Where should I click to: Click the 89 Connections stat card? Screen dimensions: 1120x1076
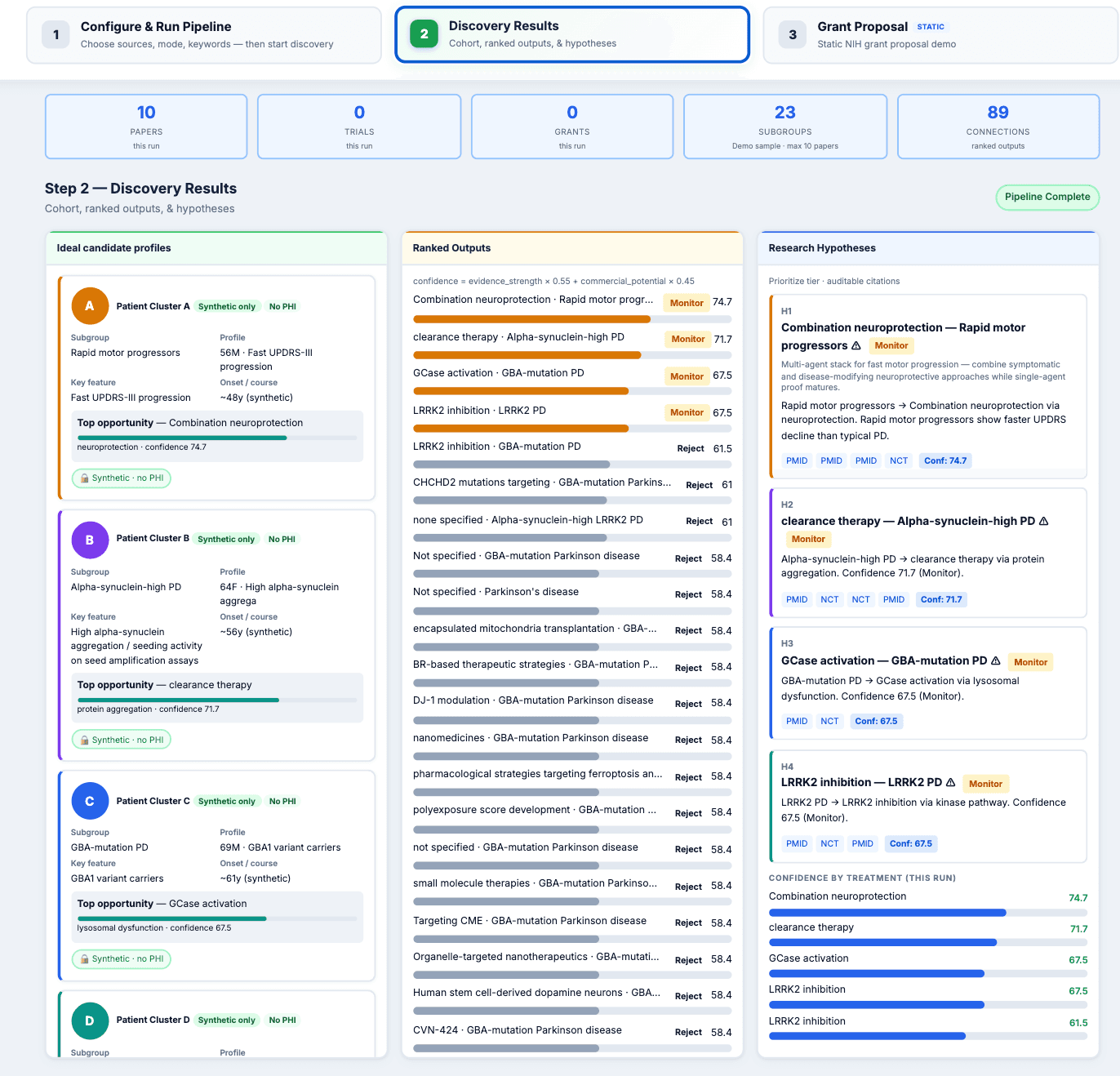(x=998, y=127)
